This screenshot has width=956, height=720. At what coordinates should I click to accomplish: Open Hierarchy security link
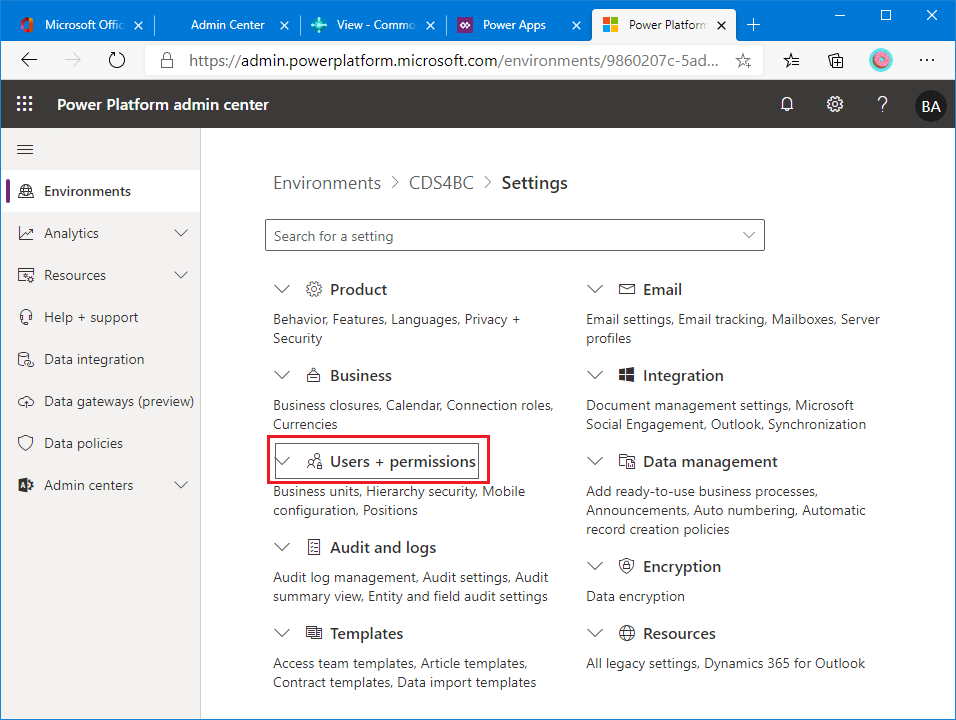[x=421, y=491]
